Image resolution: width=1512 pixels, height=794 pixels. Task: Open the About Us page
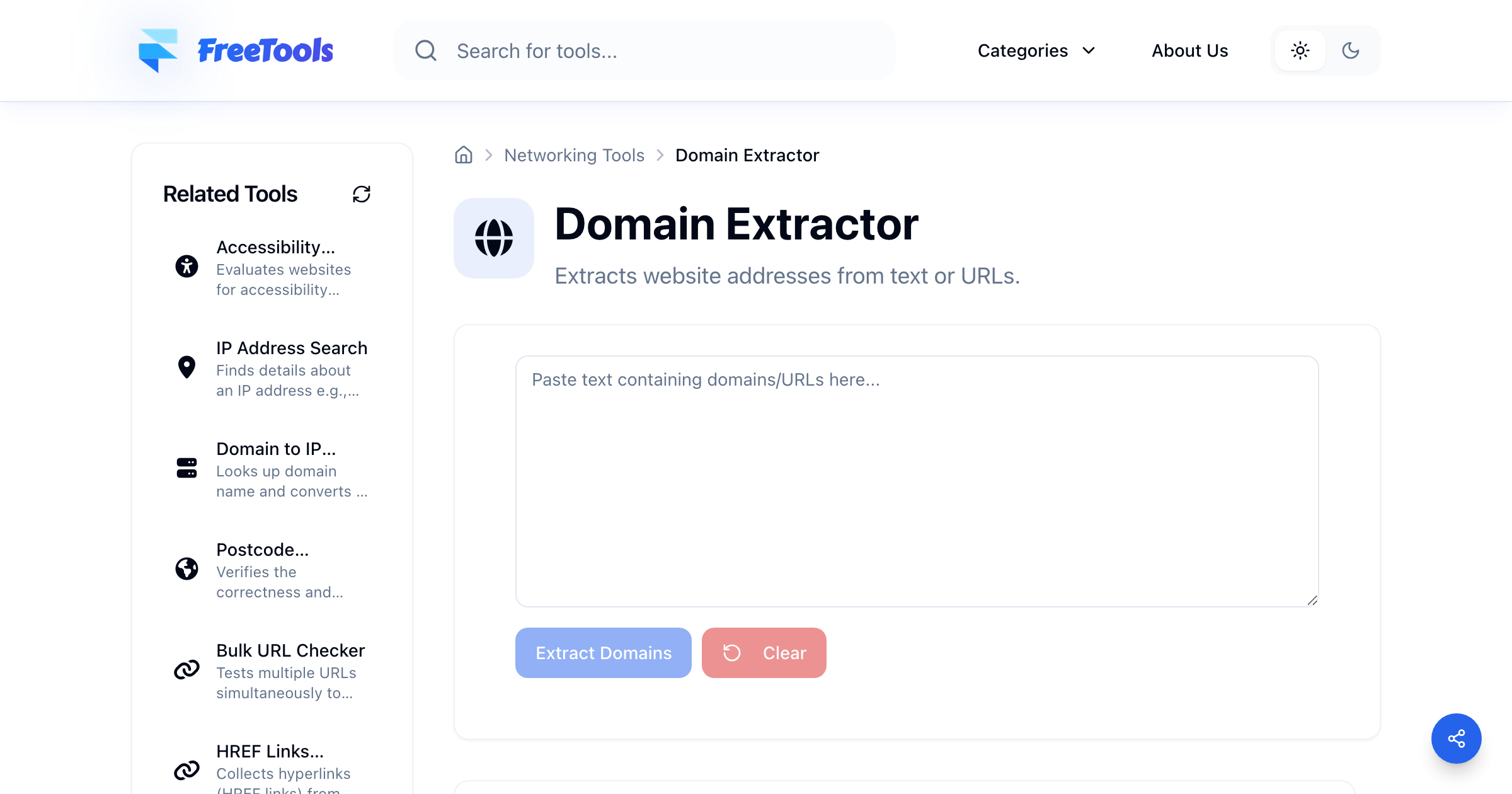(x=1190, y=50)
